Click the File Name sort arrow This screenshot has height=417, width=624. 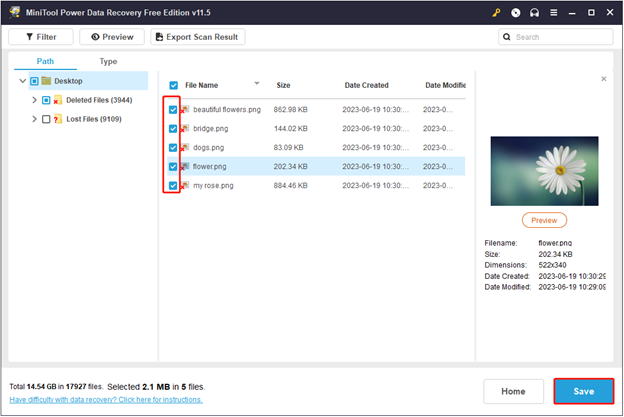pyautogui.click(x=257, y=83)
